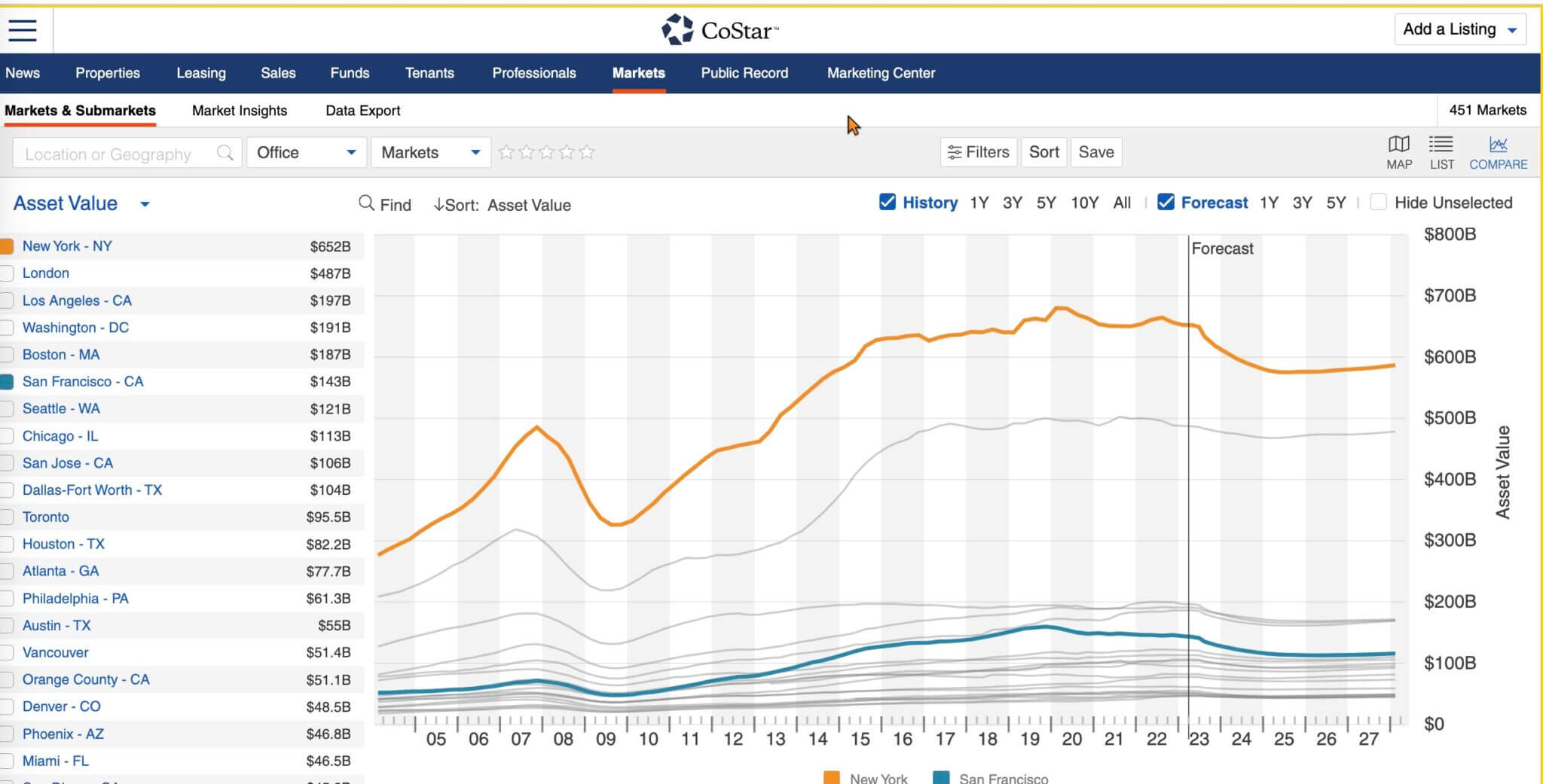This screenshot has height=784, width=1543.
Task: Open the Add a Listing dropdown
Action: click(x=1459, y=29)
